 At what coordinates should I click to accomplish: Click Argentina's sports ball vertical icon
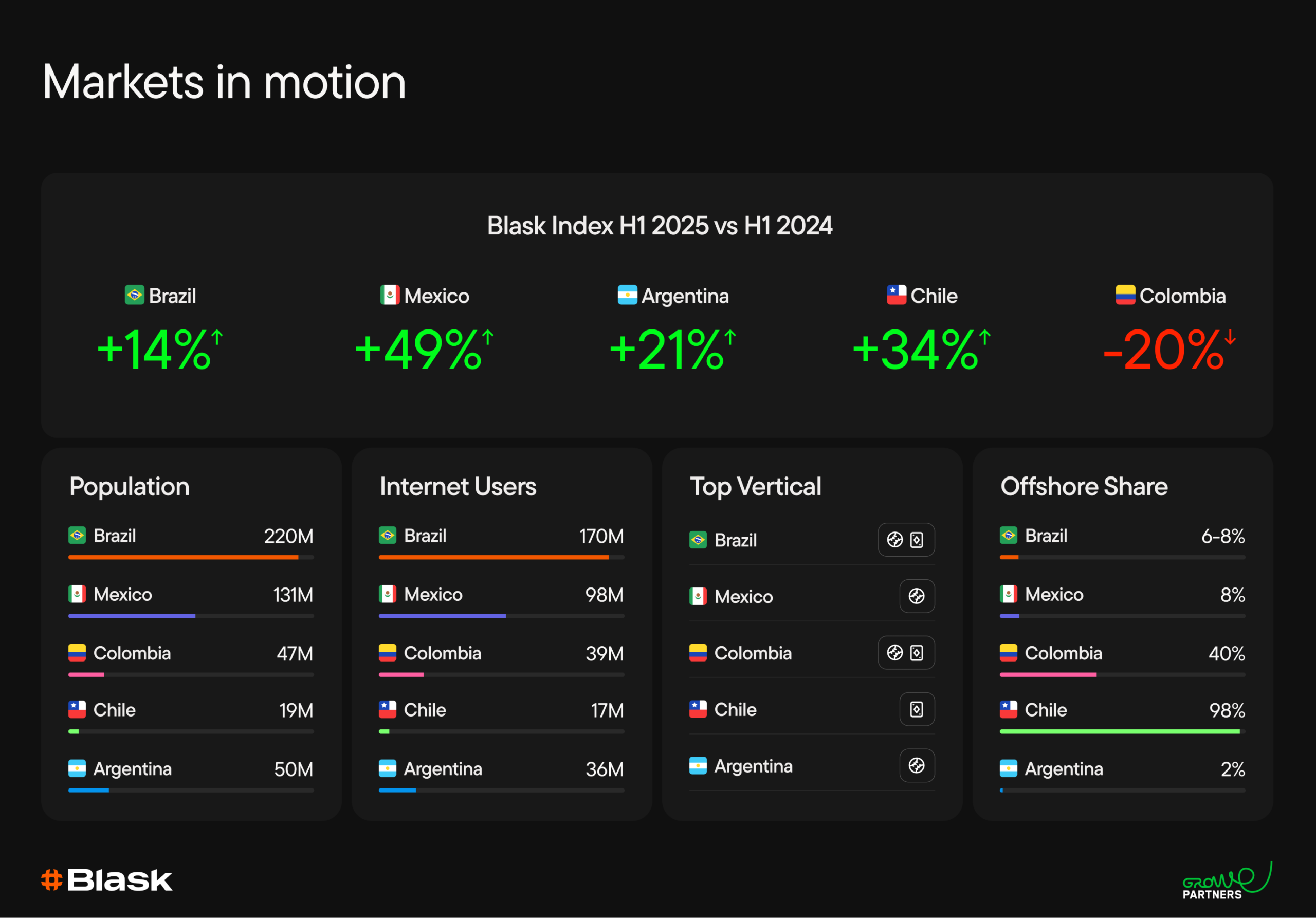[917, 765]
